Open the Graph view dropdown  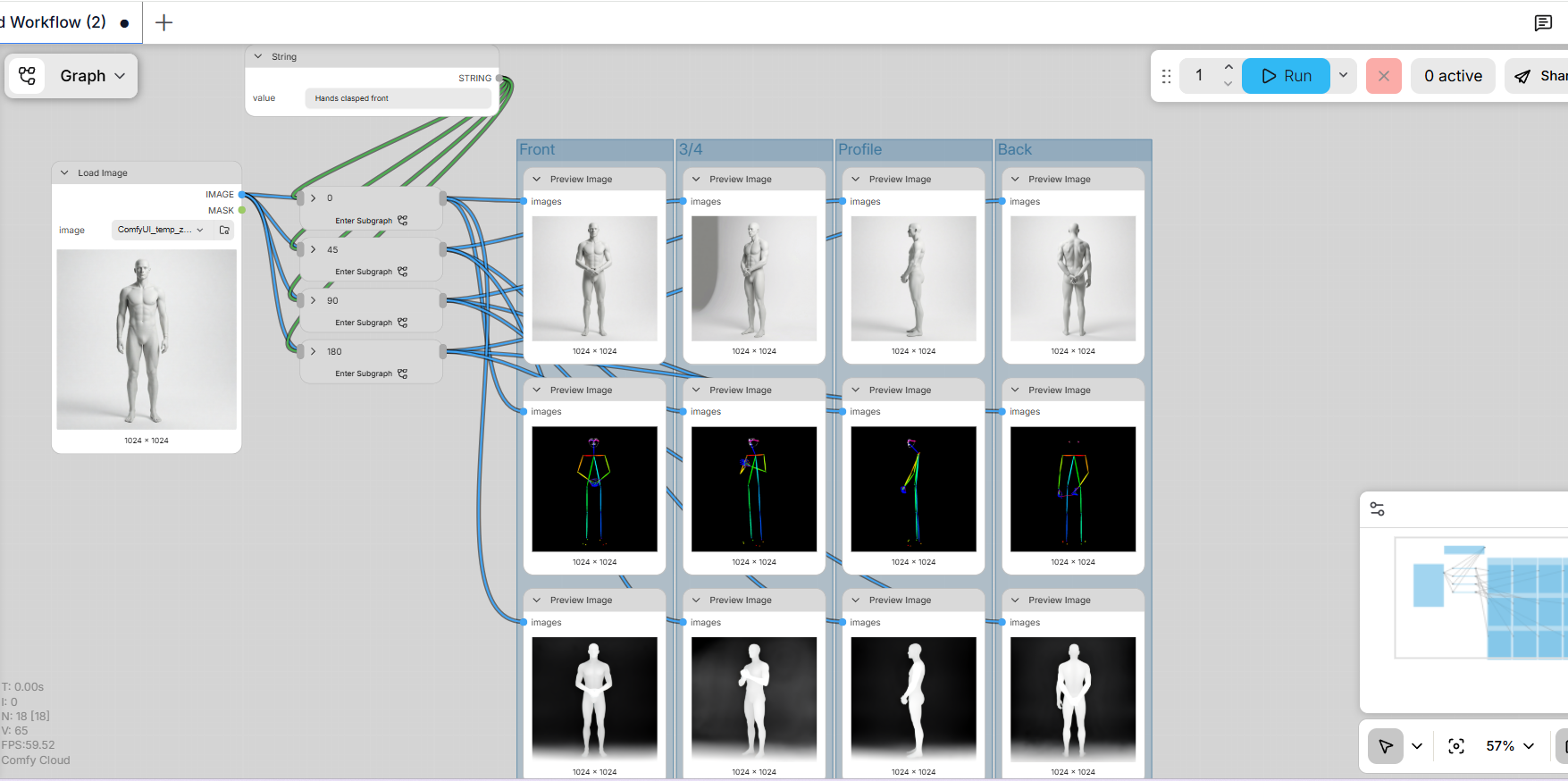93,76
